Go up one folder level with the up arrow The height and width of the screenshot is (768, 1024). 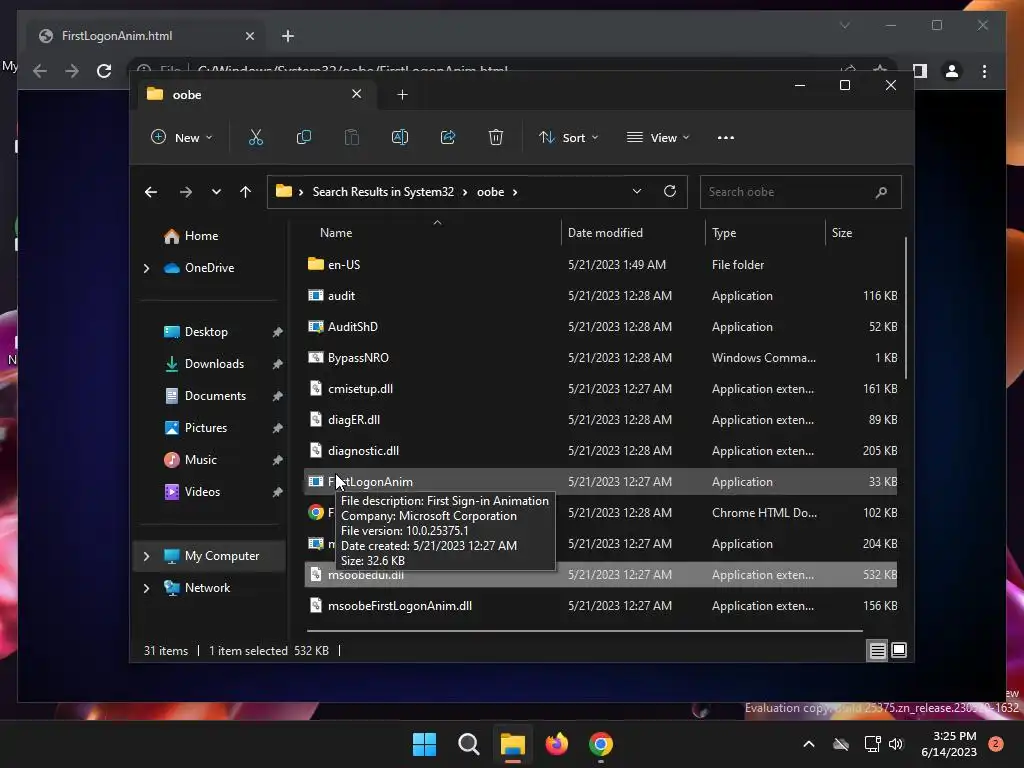click(x=246, y=192)
